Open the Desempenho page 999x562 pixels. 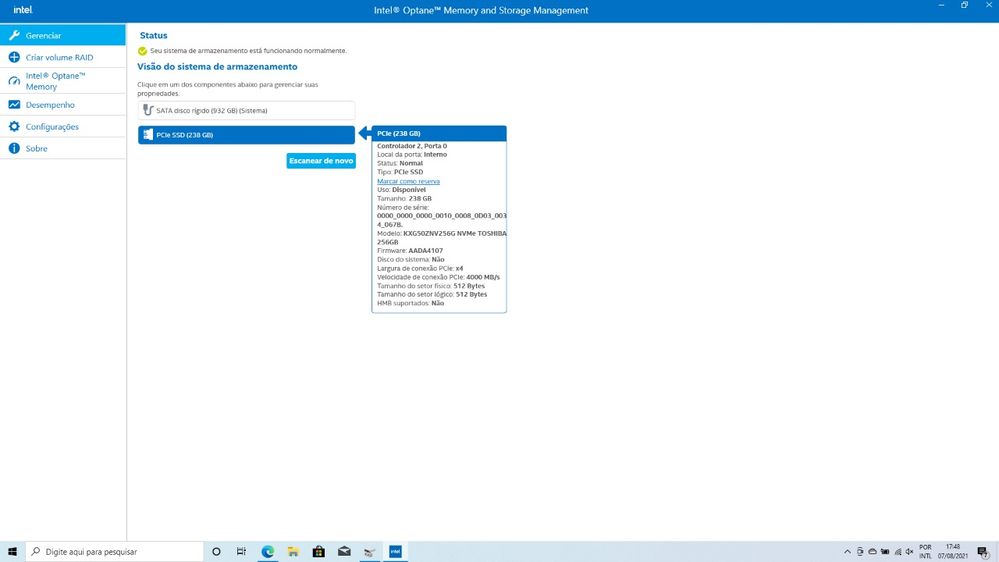coord(62,104)
